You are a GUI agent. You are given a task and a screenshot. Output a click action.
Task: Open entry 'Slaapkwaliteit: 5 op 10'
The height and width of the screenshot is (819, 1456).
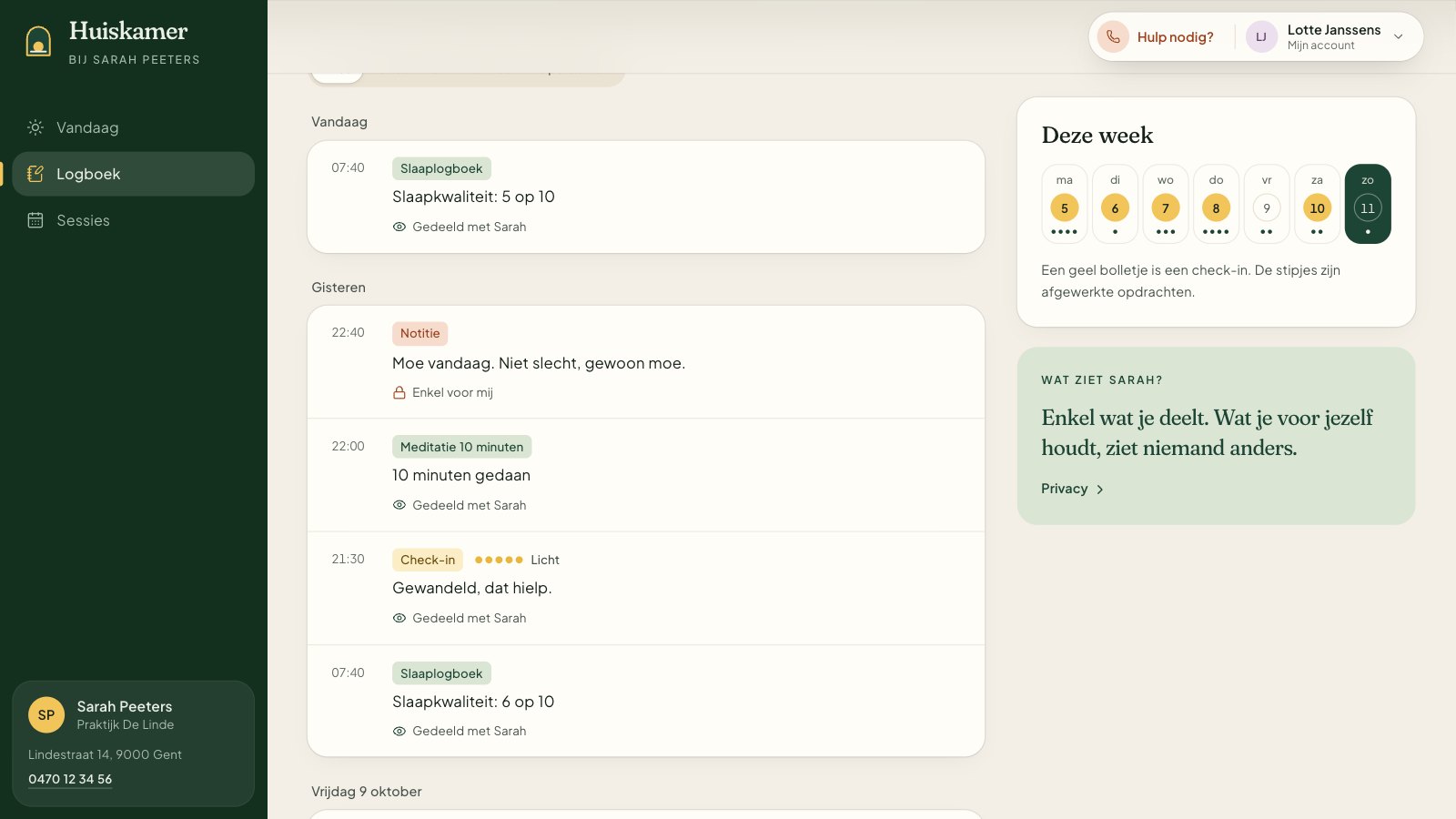pyautogui.click(x=473, y=197)
